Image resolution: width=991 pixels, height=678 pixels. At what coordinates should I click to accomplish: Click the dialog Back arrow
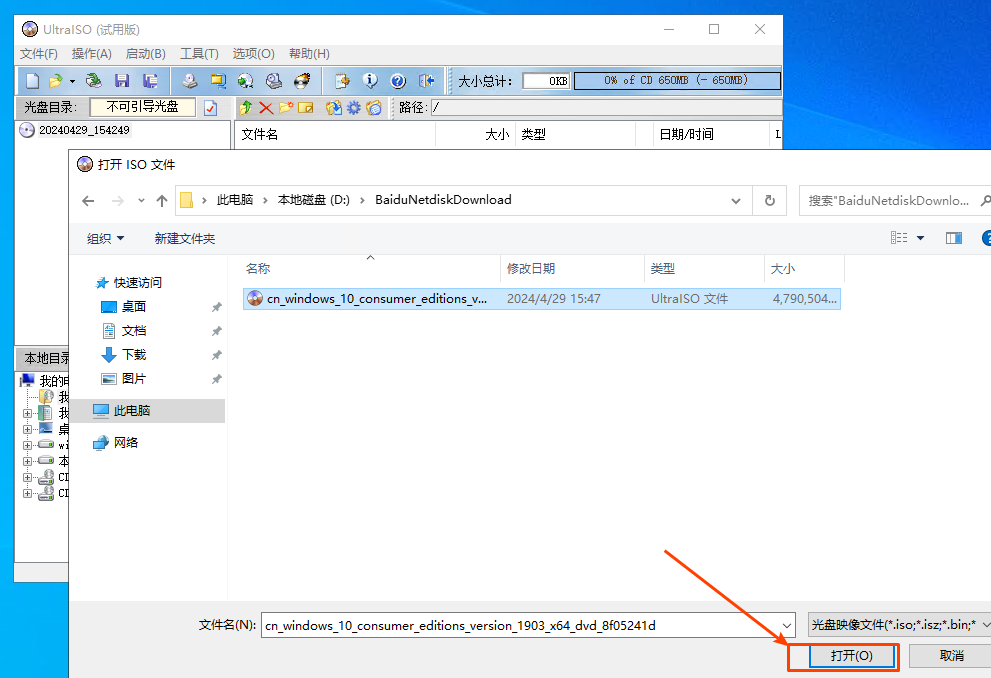88,201
